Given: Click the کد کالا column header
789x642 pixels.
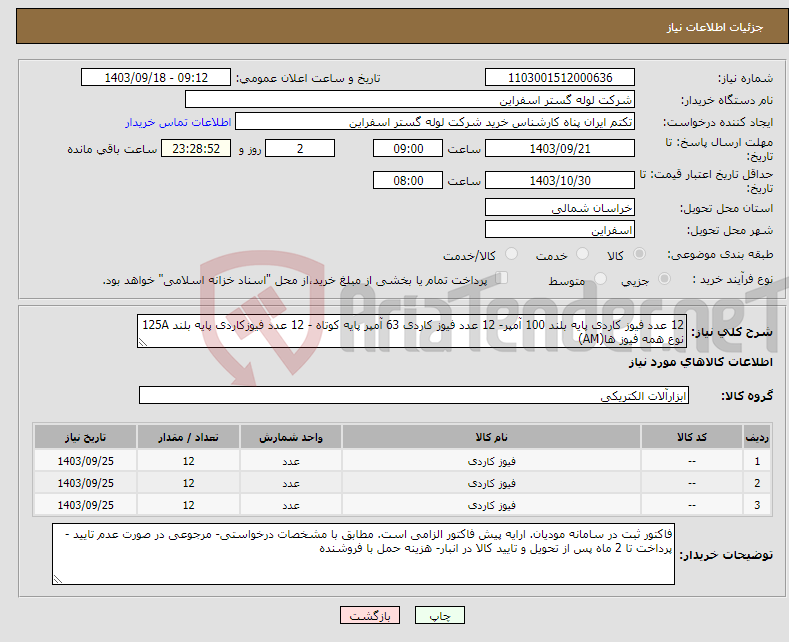Looking at the screenshot, I should [691, 437].
